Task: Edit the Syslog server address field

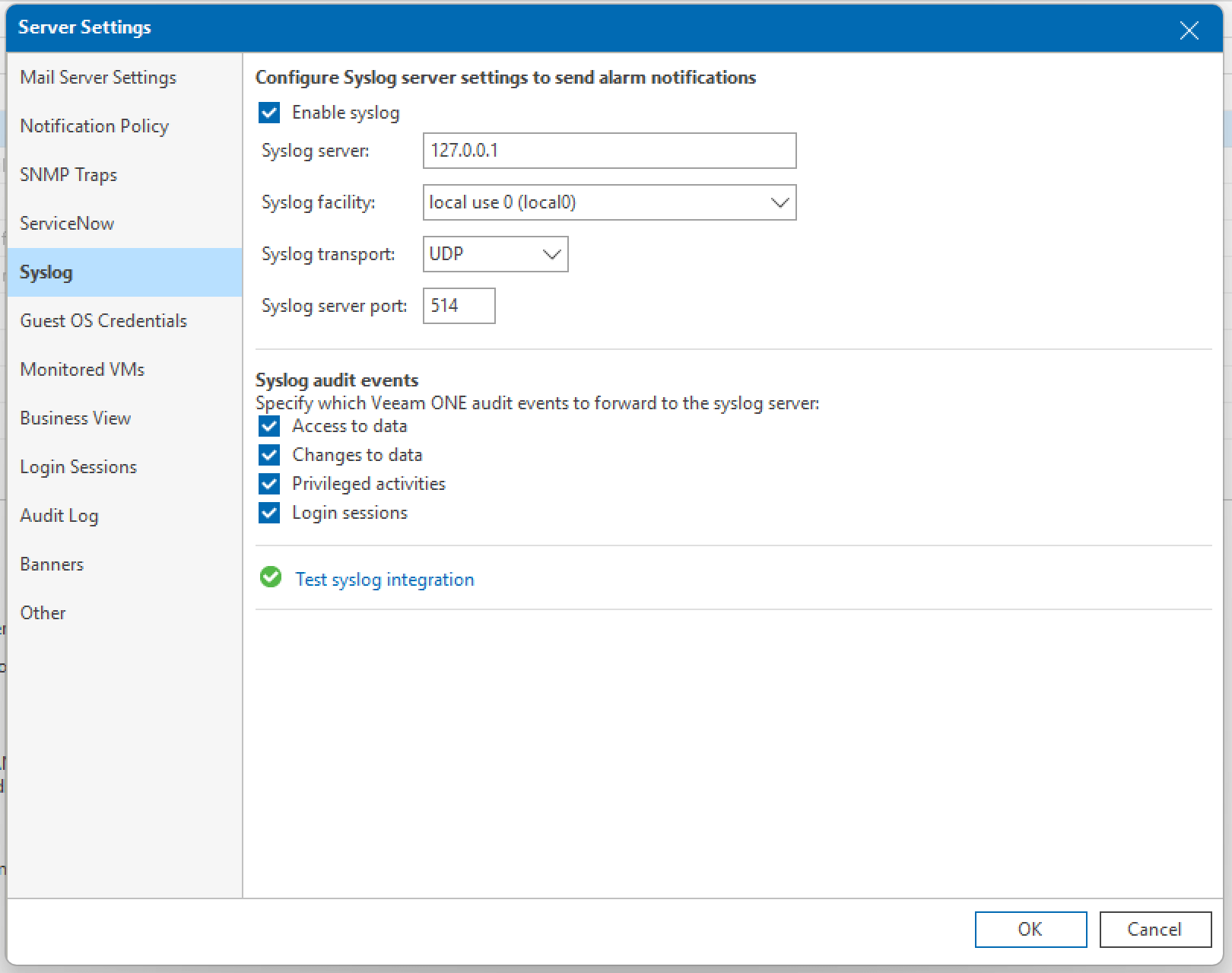Action: coord(608,151)
